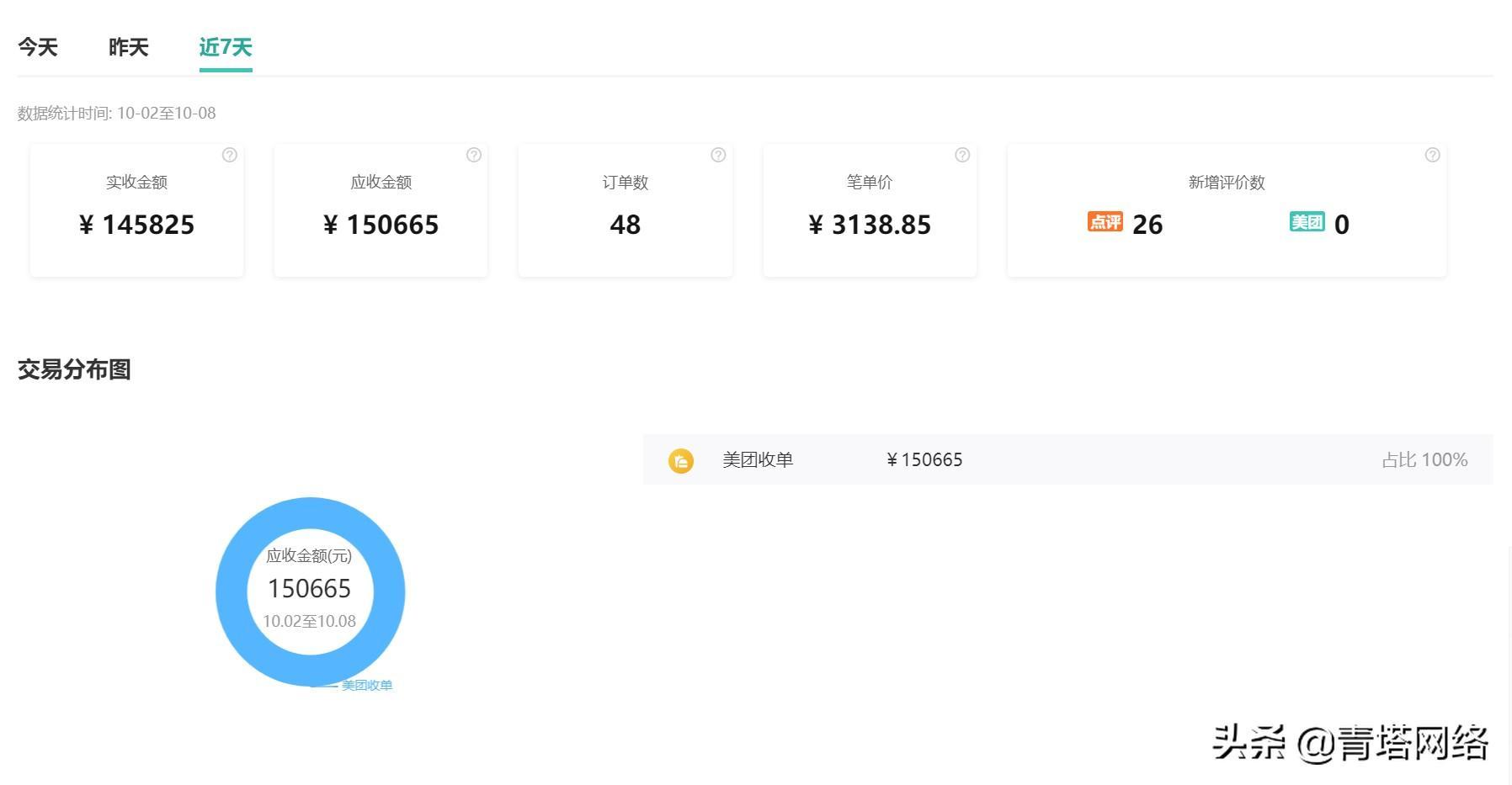
Task: Switch to the 昨天 tab
Action: (x=128, y=47)
